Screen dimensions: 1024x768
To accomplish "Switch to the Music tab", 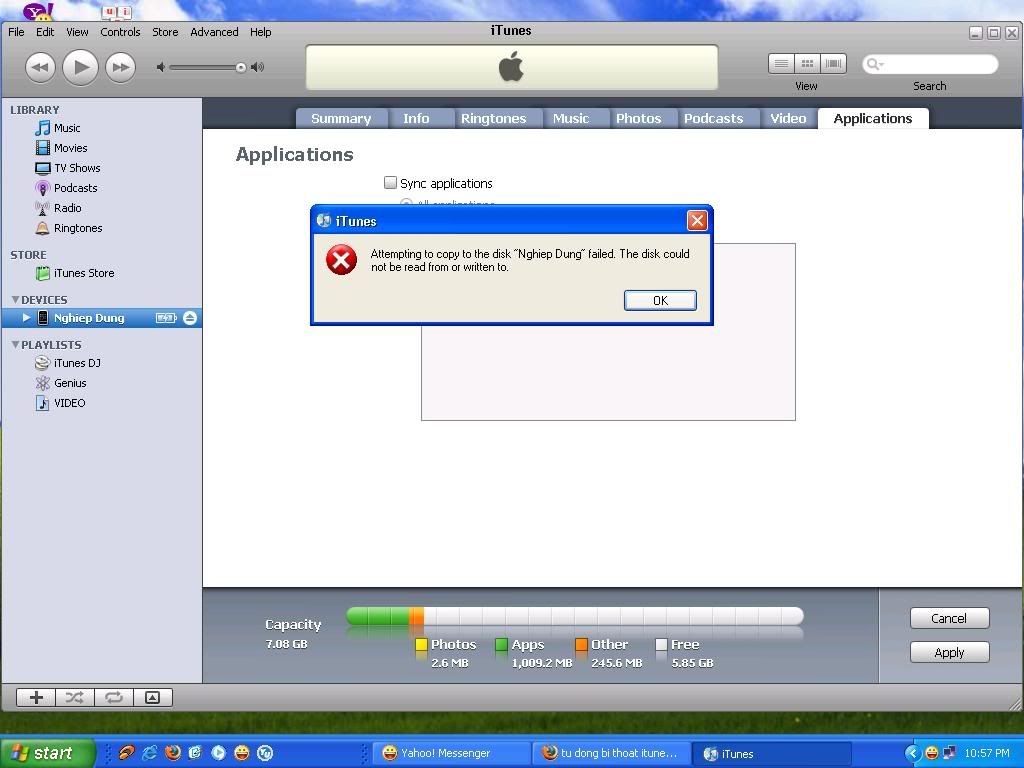I will coord(571,119).
